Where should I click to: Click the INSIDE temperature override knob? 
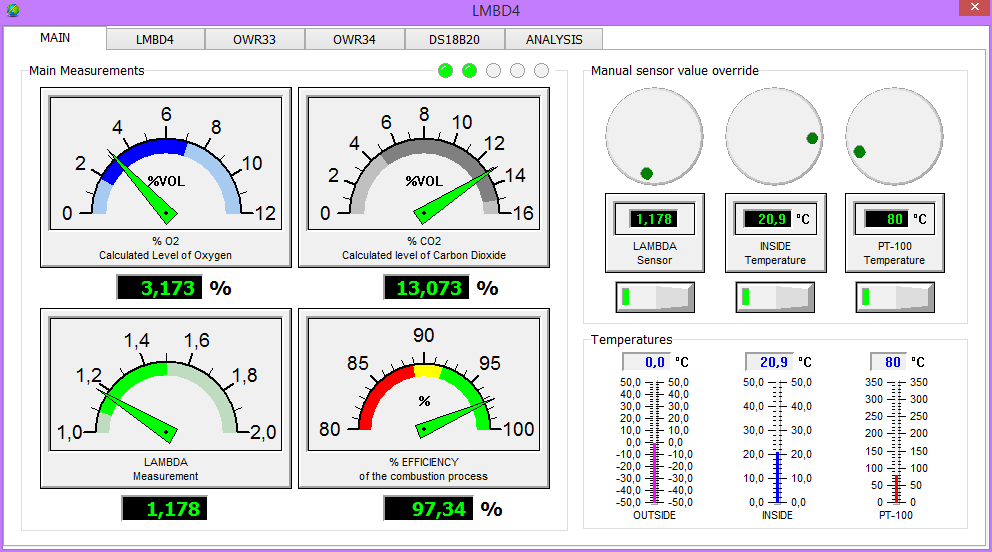click(774, 135)
